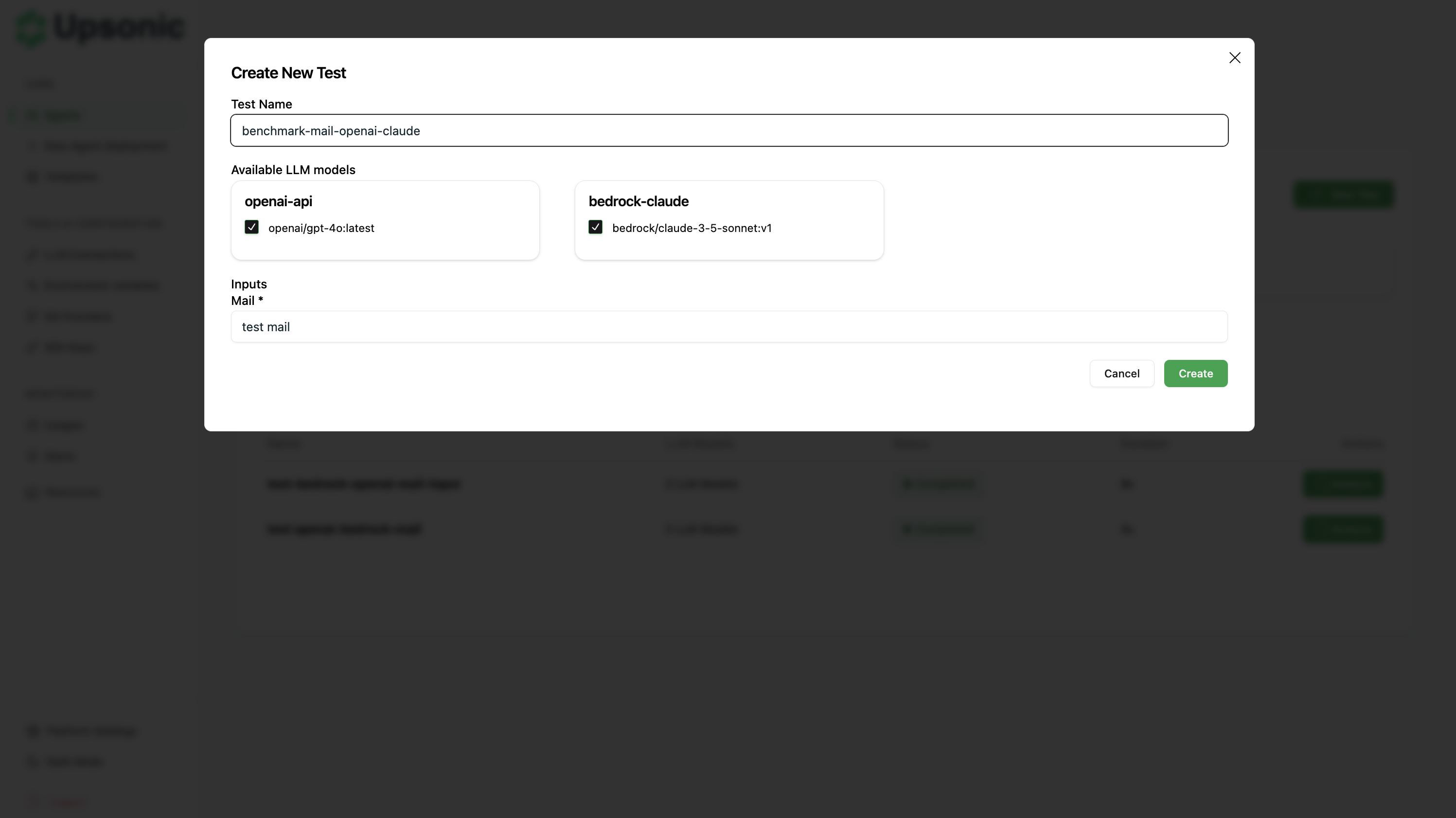
Task: Click the Upsonic logo icon
Action: coord(31,28)
